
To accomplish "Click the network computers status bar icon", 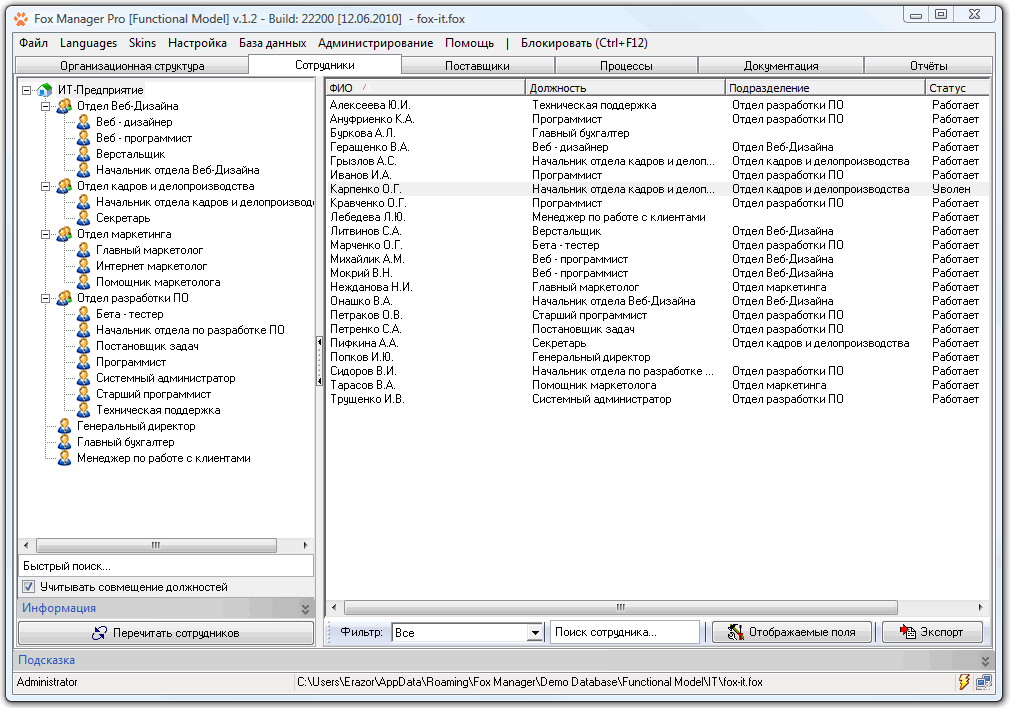I will click(984, 682).
